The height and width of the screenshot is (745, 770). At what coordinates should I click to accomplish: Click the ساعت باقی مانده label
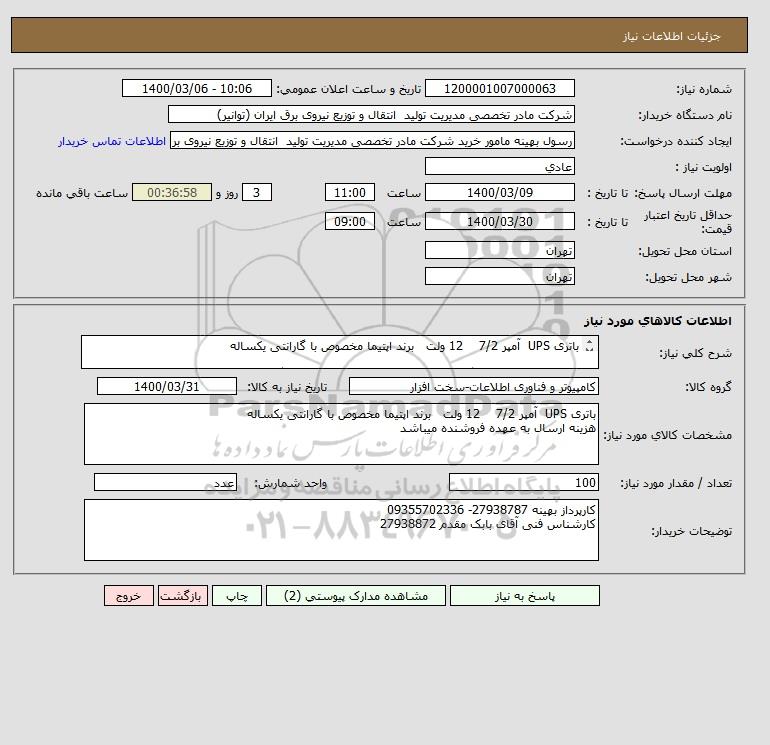point(82,193)
